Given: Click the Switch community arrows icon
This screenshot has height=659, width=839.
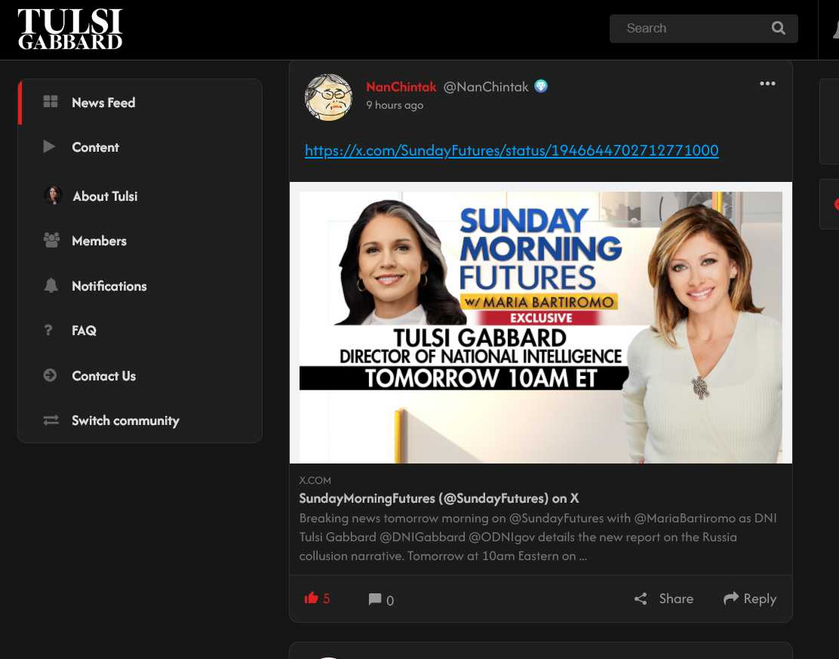Looking at the screenshot, I should pos(51,420).
